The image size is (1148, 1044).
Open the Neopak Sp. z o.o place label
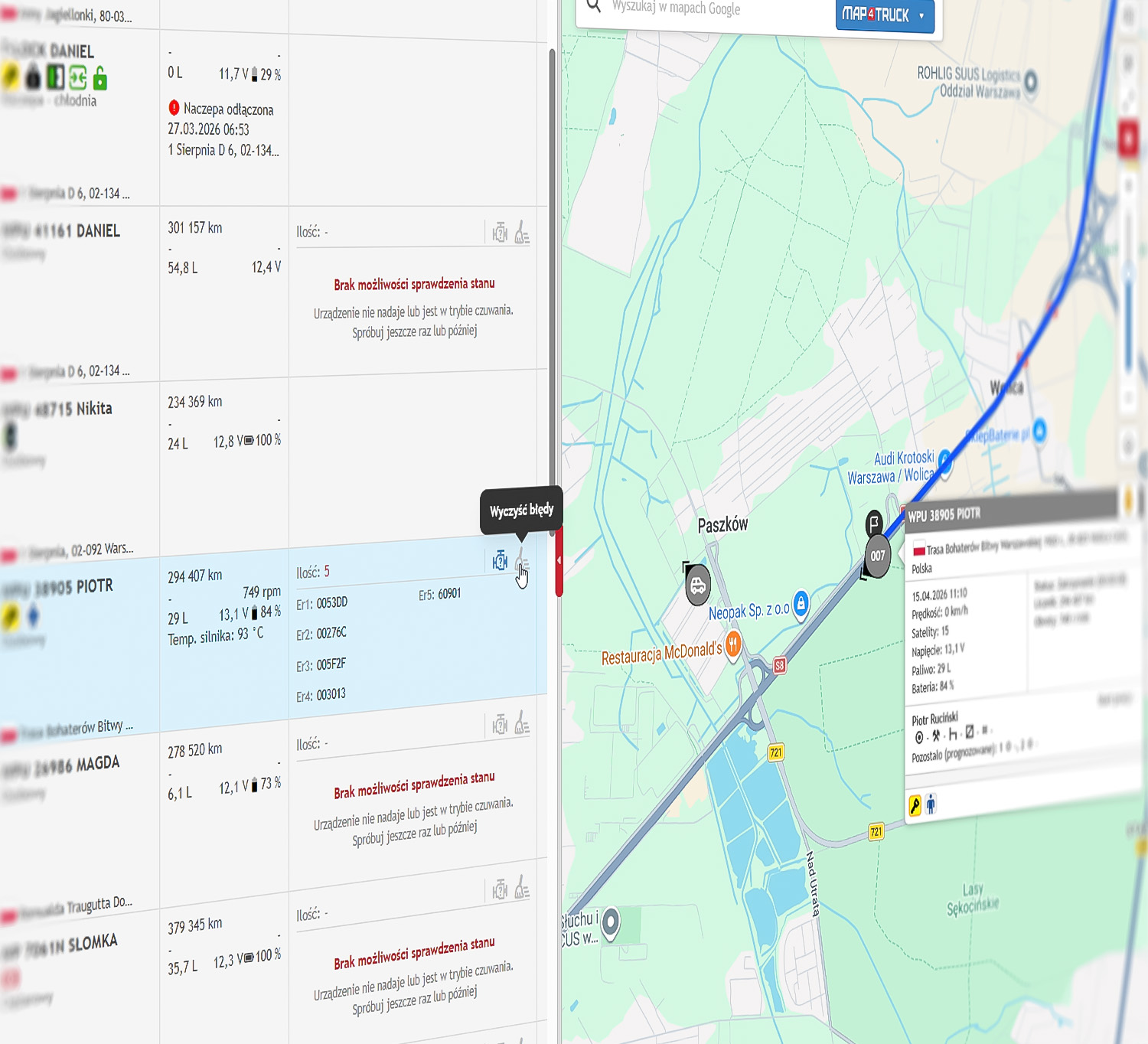tap(748, 612)
